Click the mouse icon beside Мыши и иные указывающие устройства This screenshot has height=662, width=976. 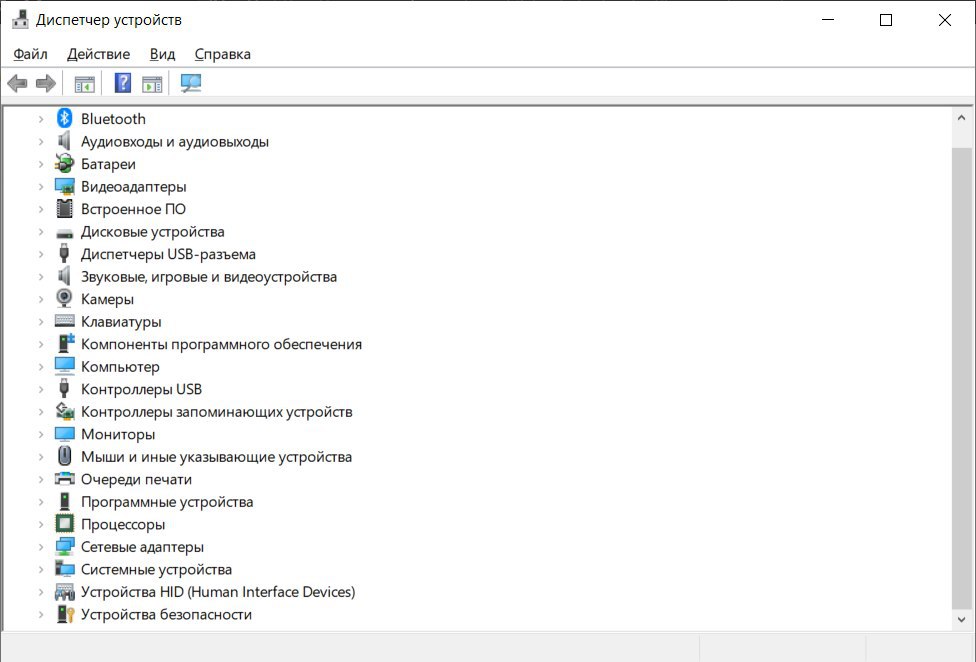pos(64,456)
